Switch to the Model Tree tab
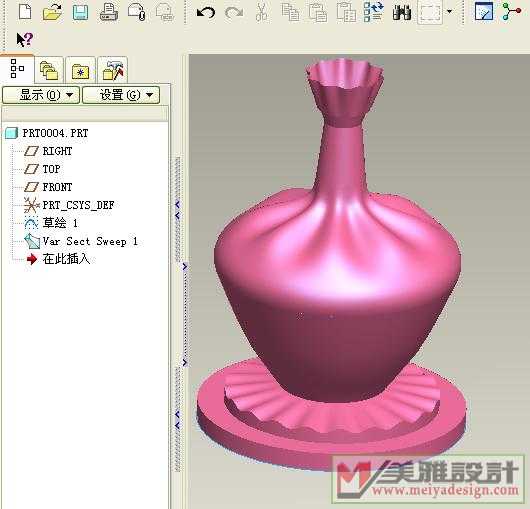Viewport: 530px width, 509px height. coord(17,69)
